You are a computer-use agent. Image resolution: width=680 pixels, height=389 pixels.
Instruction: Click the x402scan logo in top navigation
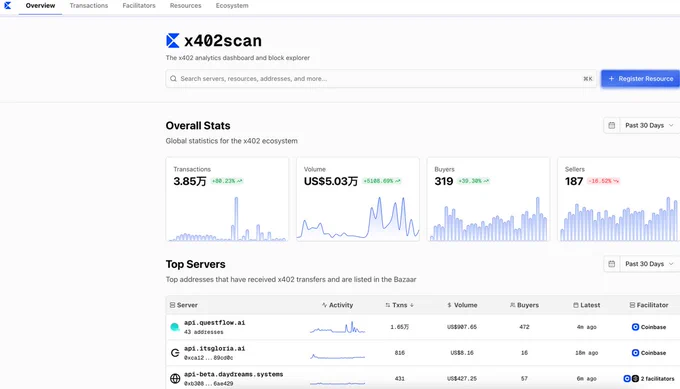coord(7,5)
